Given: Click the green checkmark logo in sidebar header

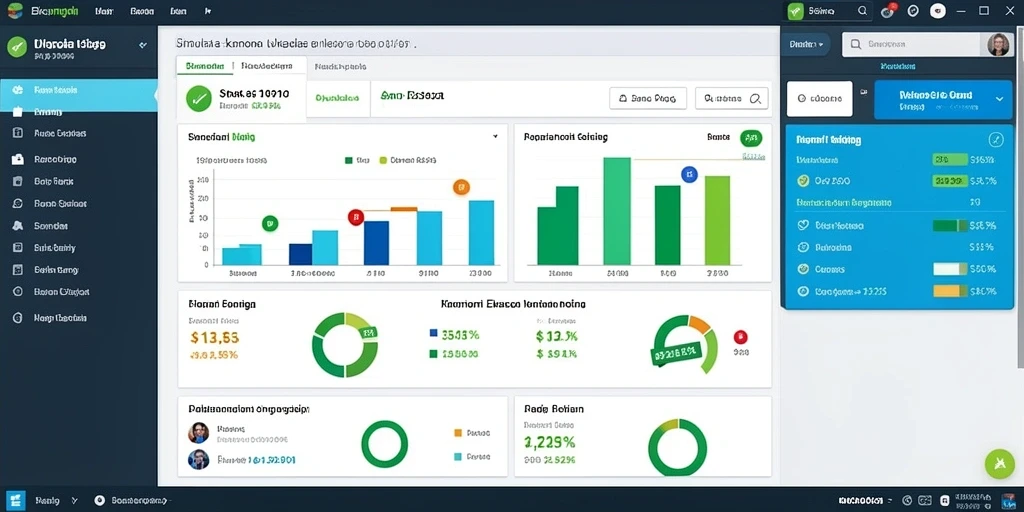Looking at the screenshot, I should point(16,46).
